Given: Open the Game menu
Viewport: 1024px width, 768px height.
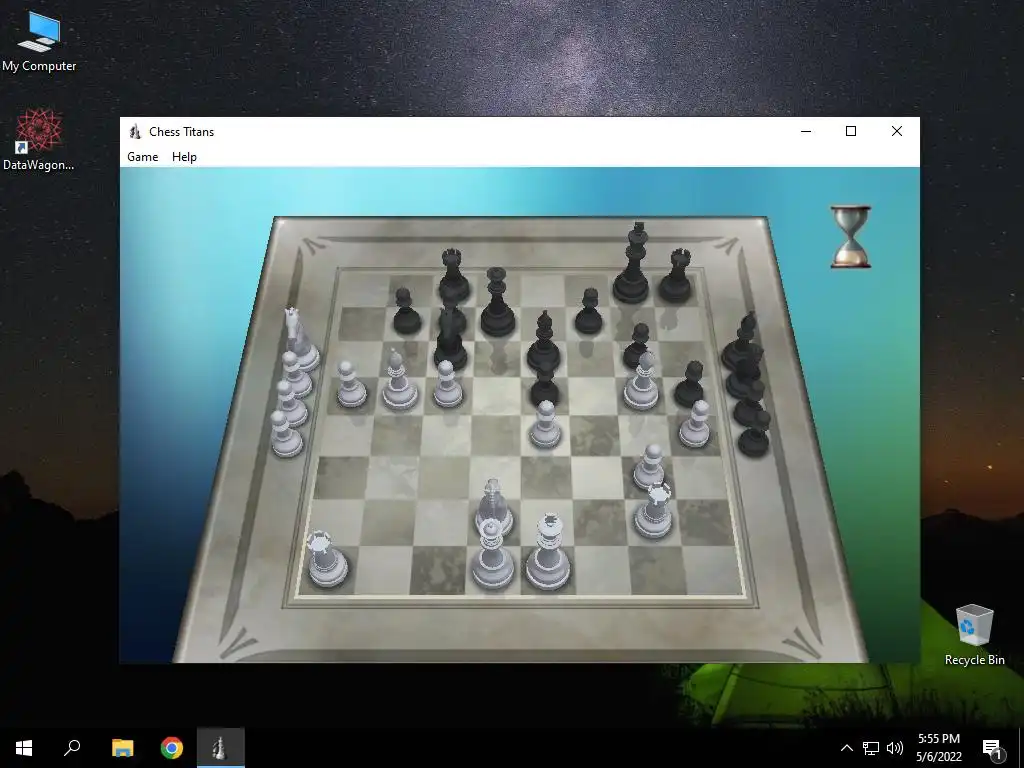Looking at the screenshot, I should (142, 157).
